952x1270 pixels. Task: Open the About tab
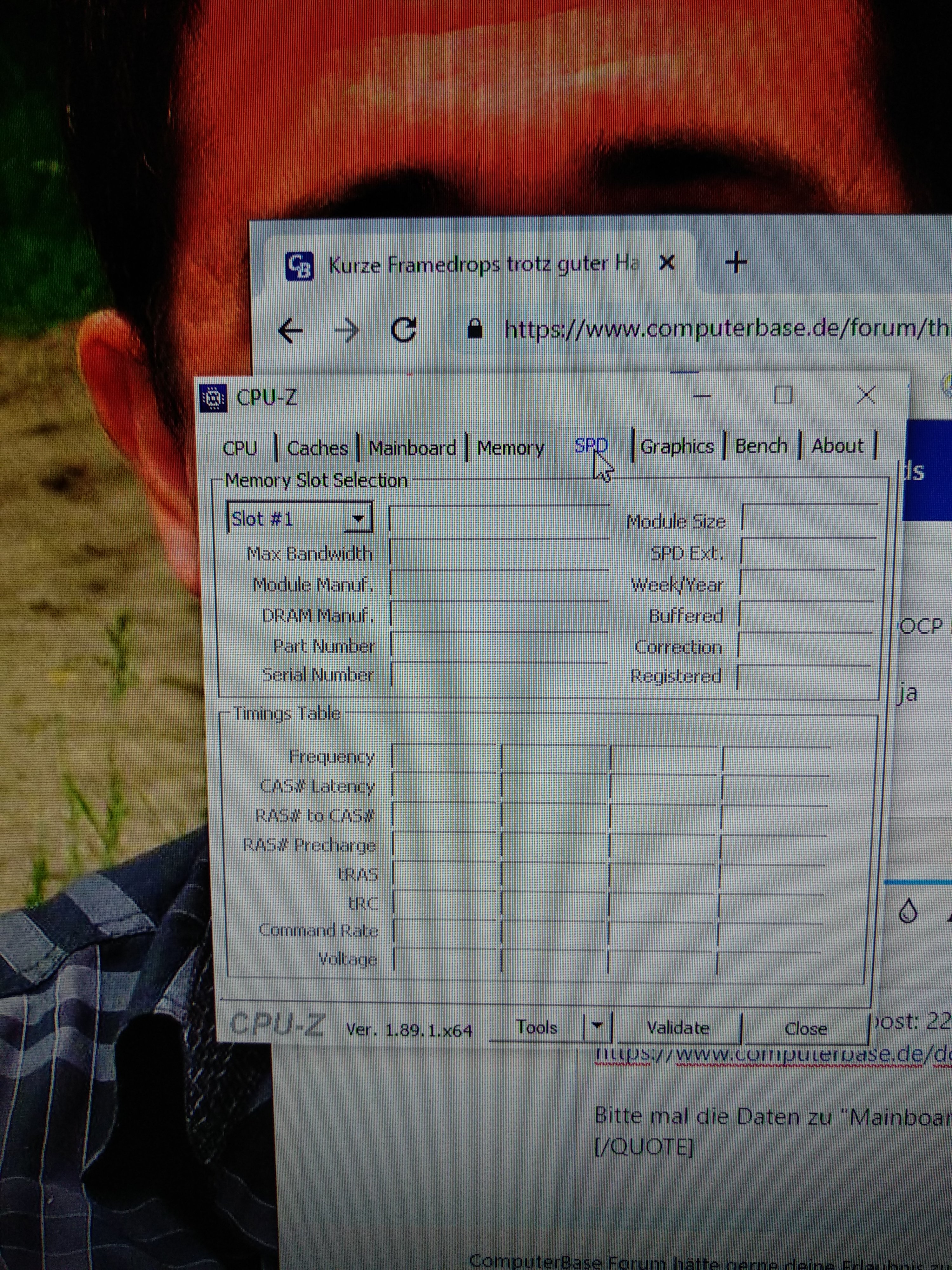837,445
